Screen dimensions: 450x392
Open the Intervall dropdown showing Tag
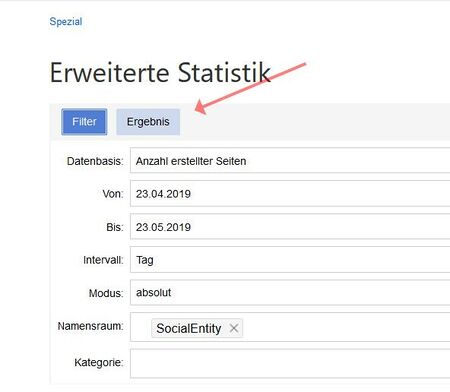click(290, 260)
